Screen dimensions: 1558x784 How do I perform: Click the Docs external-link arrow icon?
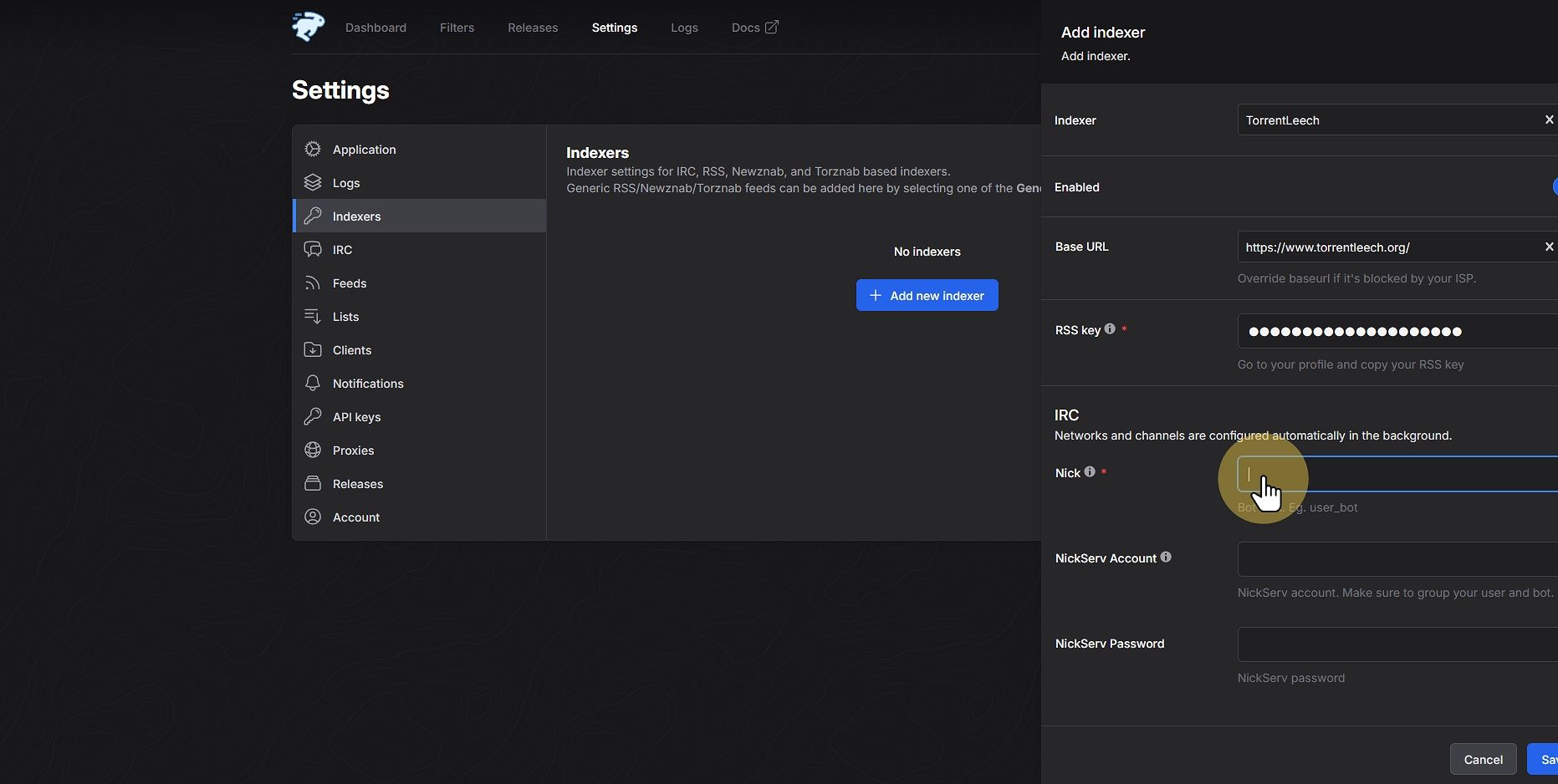click(x=771, y=28)
